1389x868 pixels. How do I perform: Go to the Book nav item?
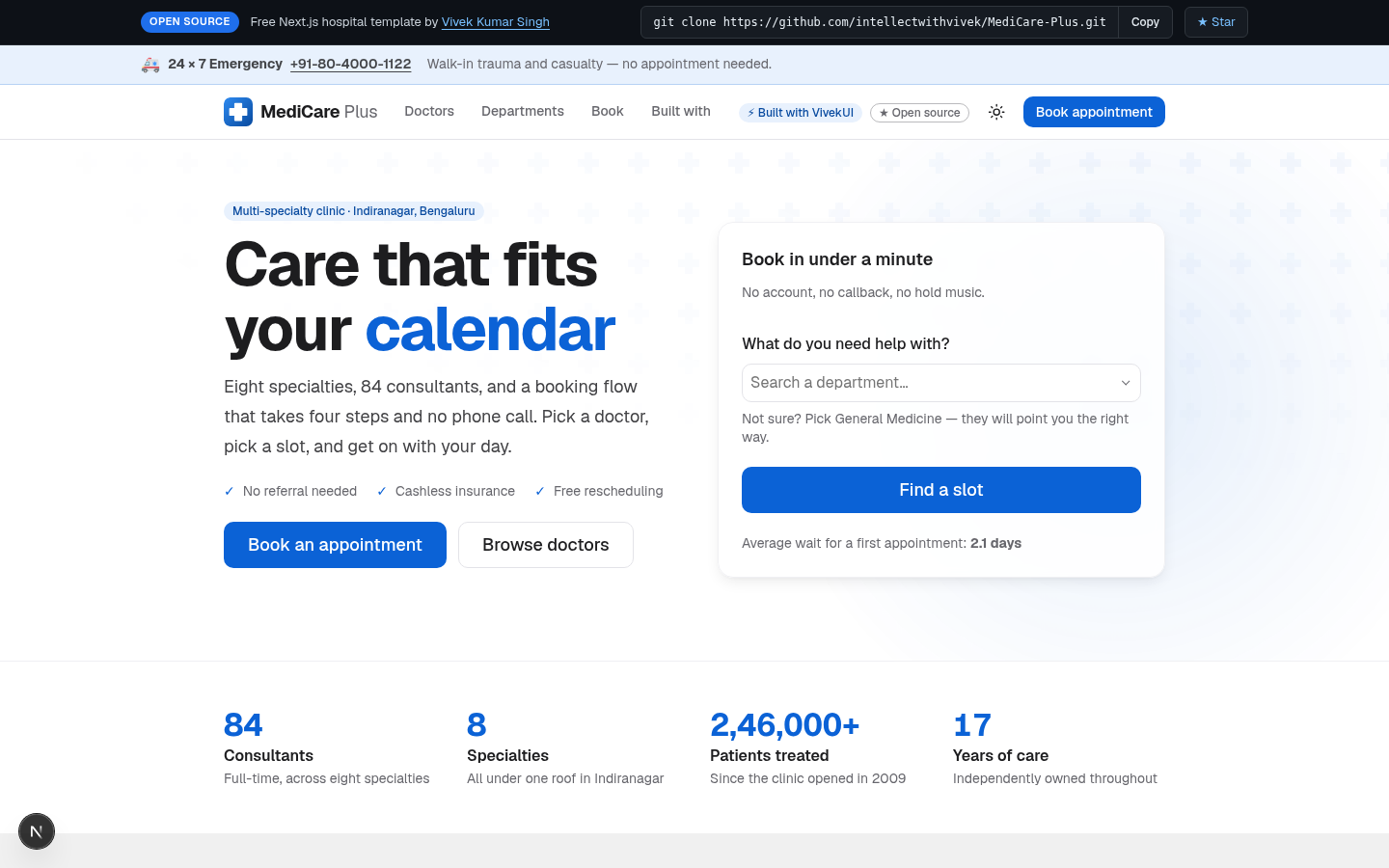click(x=608, y=111)
